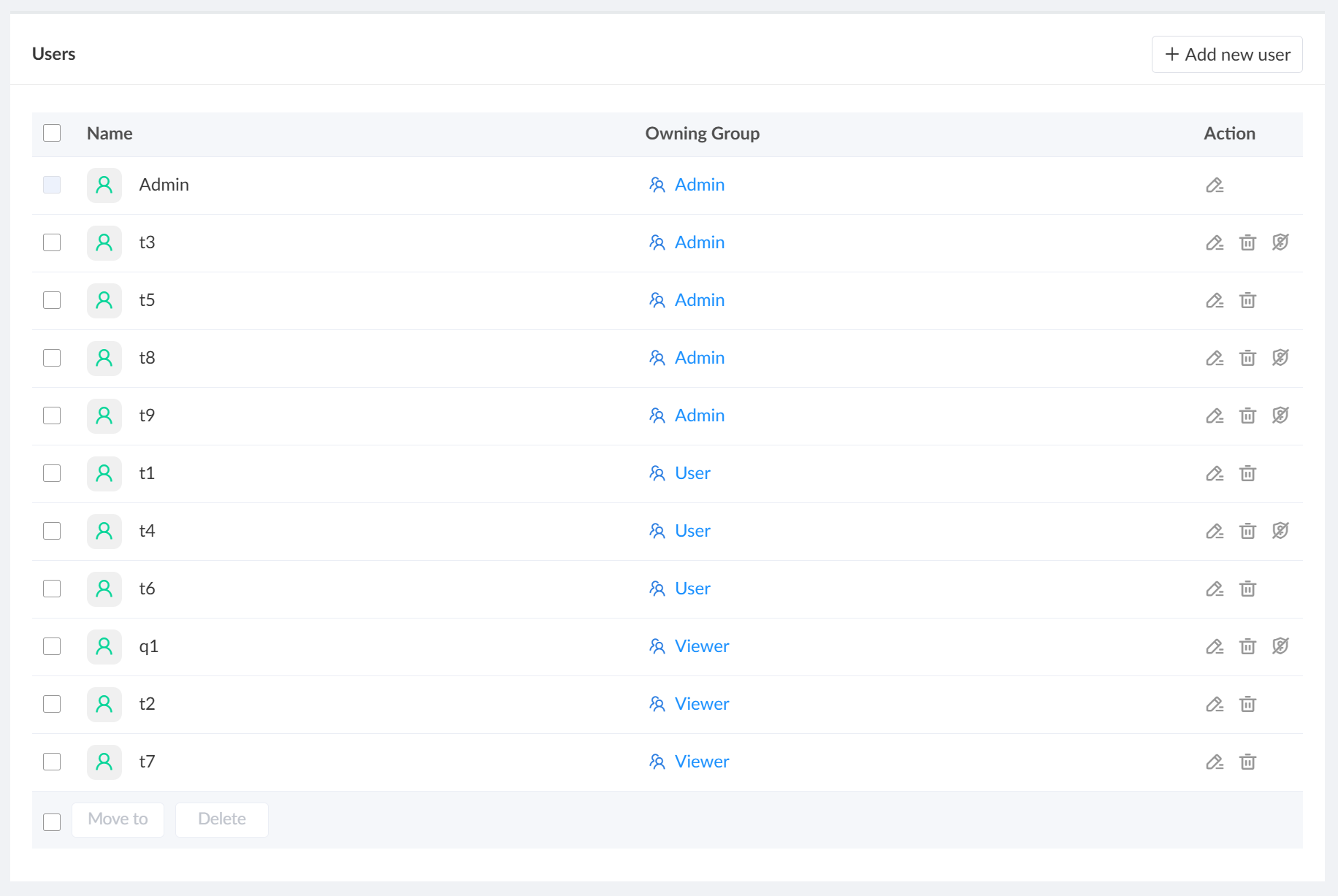Check the box for user t8
The image size is (1338, 896).
tap(52, 358)
